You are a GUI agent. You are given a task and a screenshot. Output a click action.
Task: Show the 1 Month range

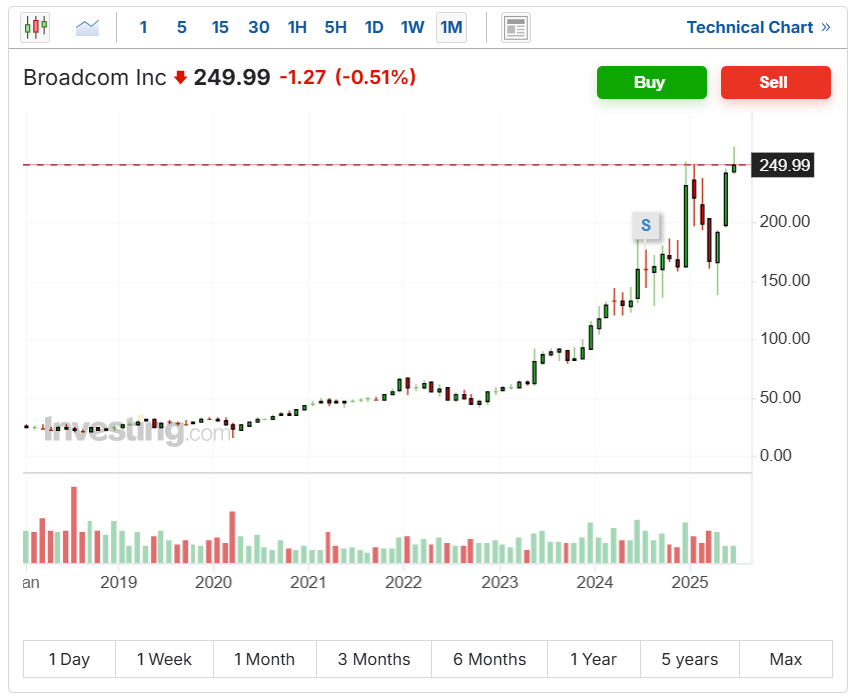265,659
